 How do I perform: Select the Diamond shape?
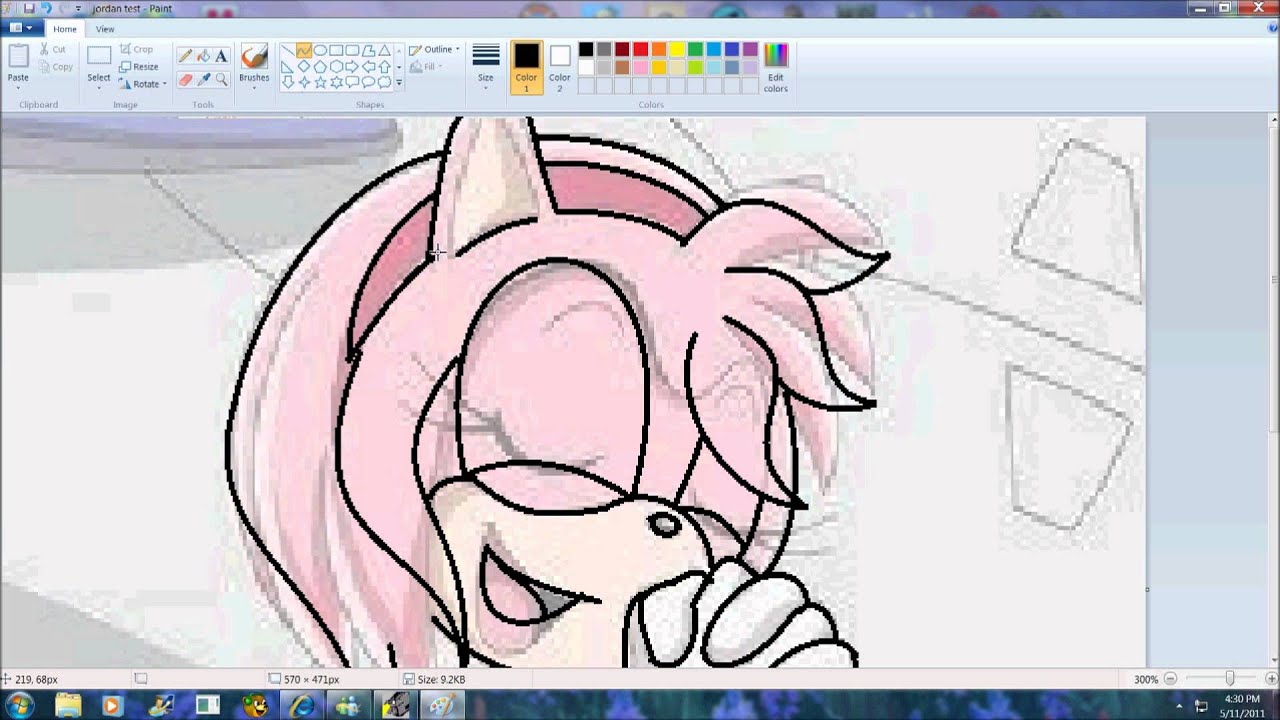[x=304, y=66]
